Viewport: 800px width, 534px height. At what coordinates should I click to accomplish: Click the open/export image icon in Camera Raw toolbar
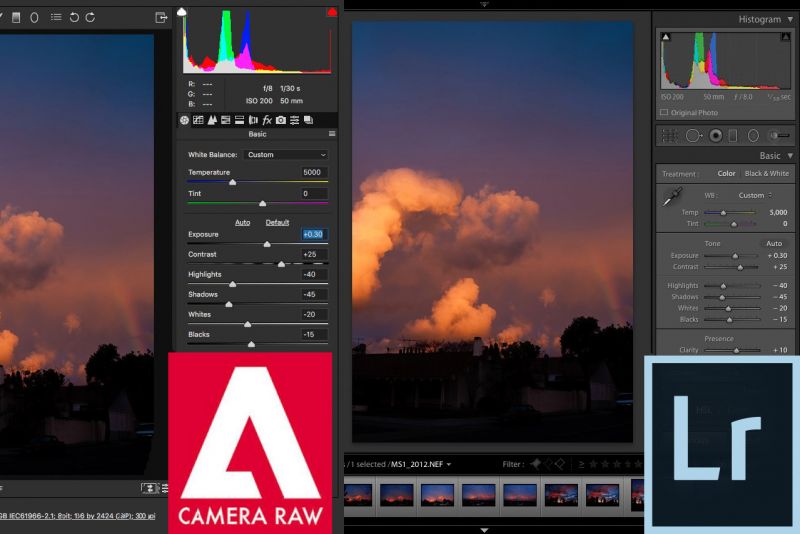(161, 17)
